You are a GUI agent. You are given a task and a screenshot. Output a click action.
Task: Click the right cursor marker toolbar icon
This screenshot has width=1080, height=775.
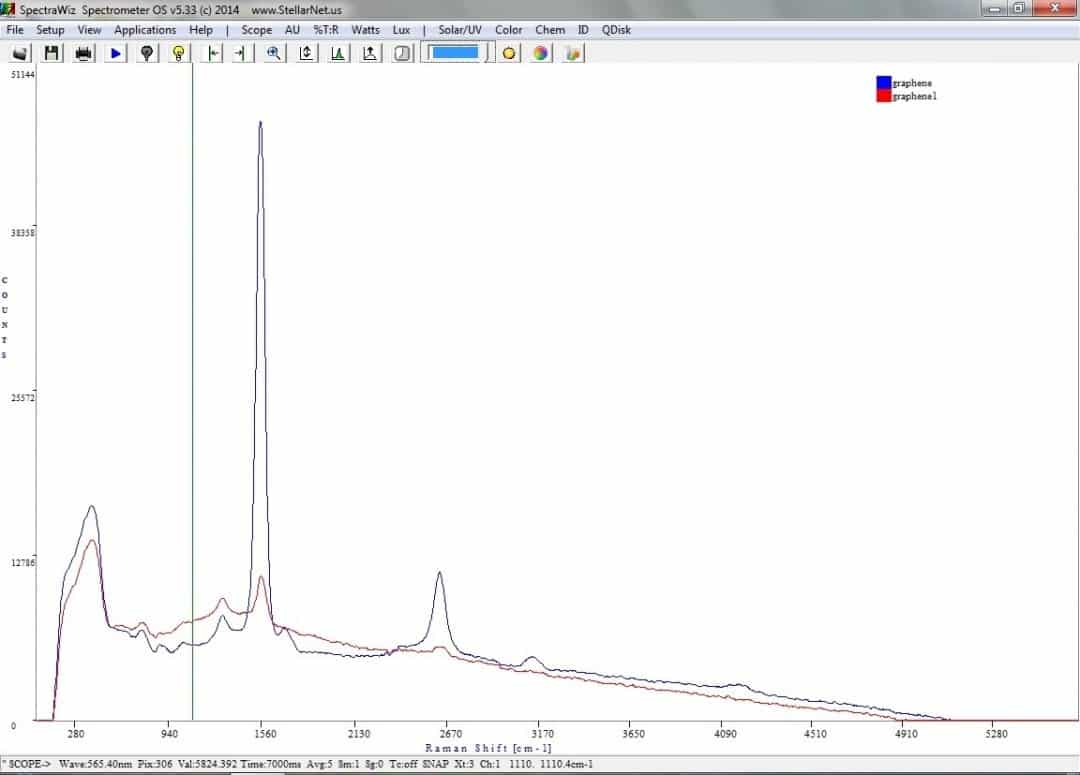point(238,53)
